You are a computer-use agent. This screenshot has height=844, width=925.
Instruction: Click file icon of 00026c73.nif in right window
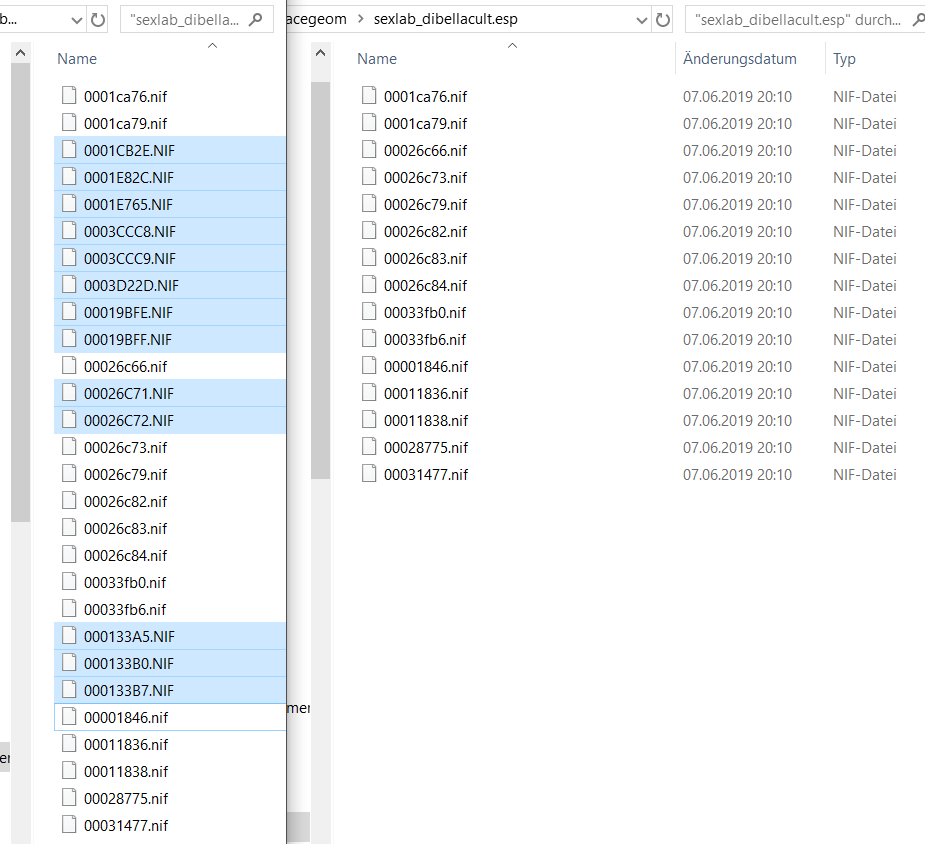(369, 177)
